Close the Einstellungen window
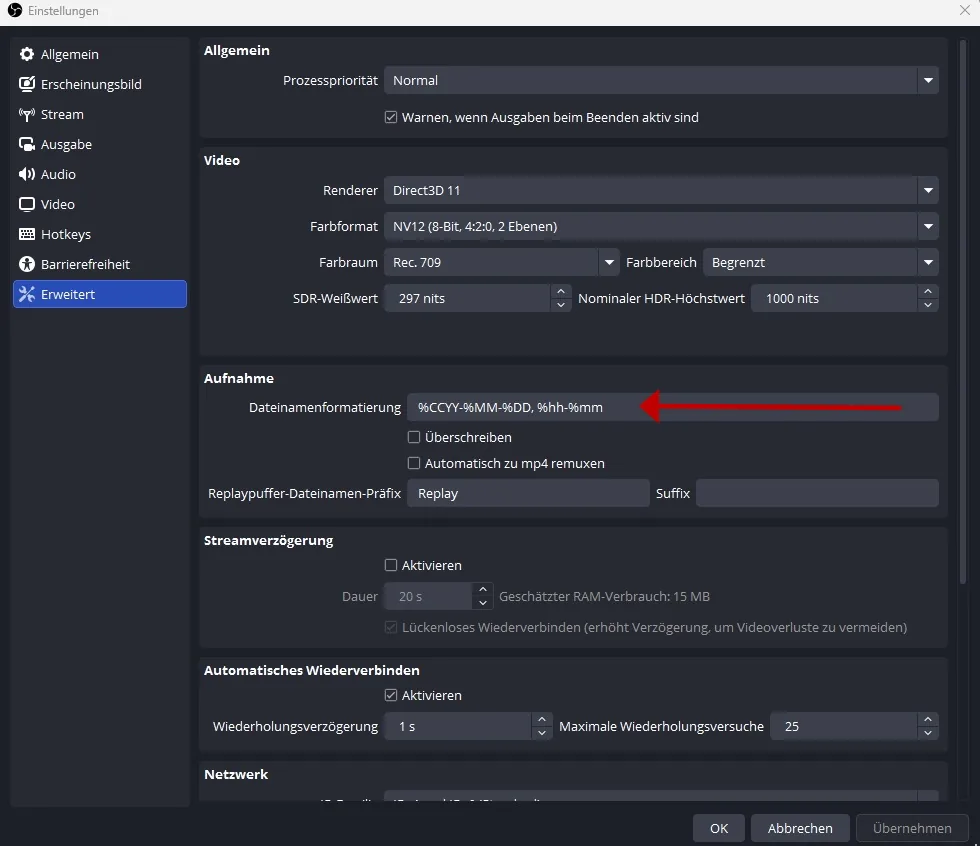This screenshot has width=980, height=846. (x=965, y=11)
